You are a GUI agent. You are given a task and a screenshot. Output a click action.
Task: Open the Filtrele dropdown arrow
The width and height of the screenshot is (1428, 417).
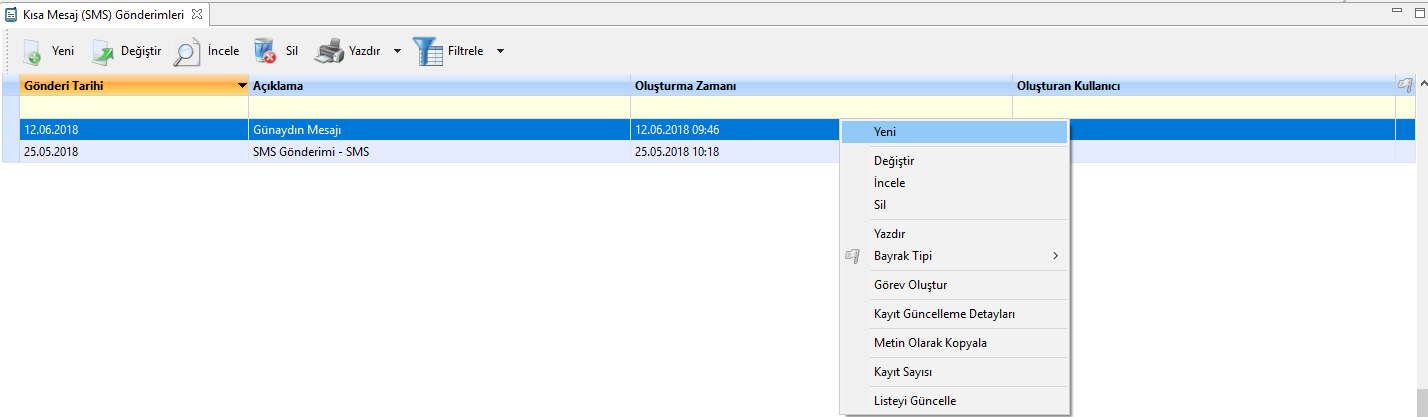(x=500, y=51)
